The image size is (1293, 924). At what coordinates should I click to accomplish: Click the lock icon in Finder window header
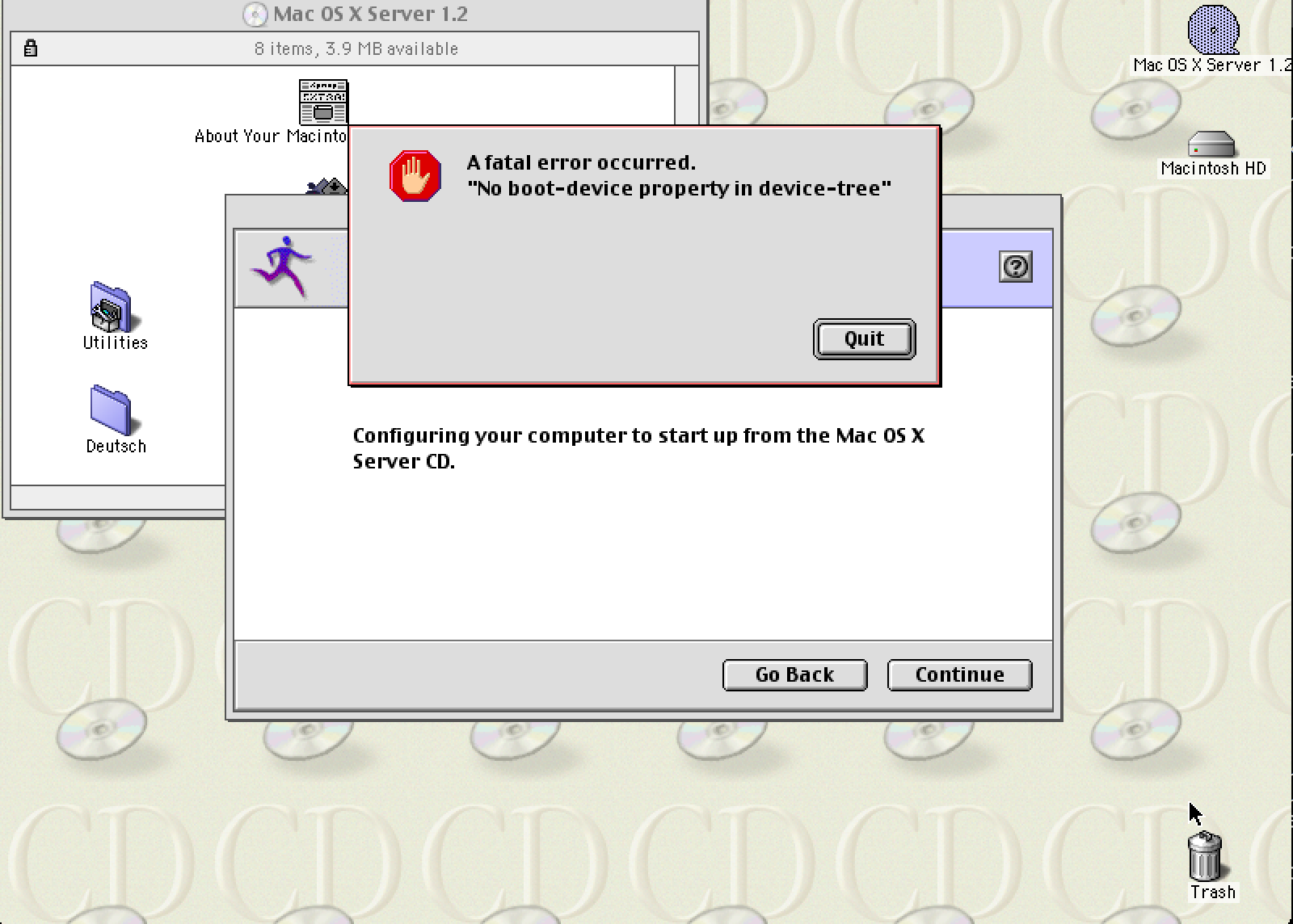pos(31,48)
